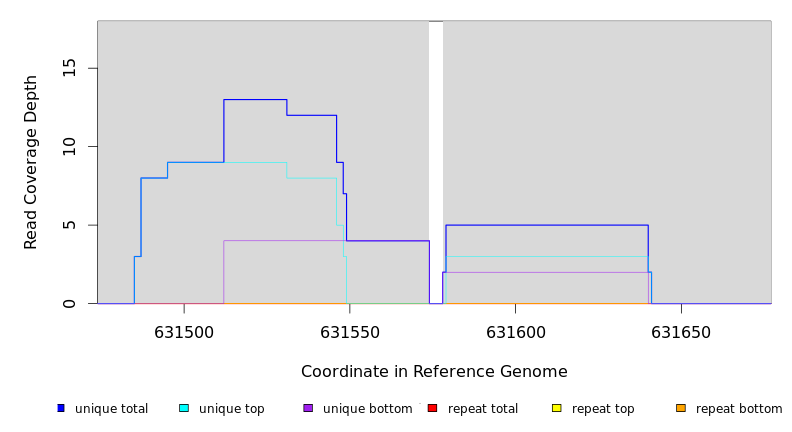Select the 'unique top' legend label

231,409
